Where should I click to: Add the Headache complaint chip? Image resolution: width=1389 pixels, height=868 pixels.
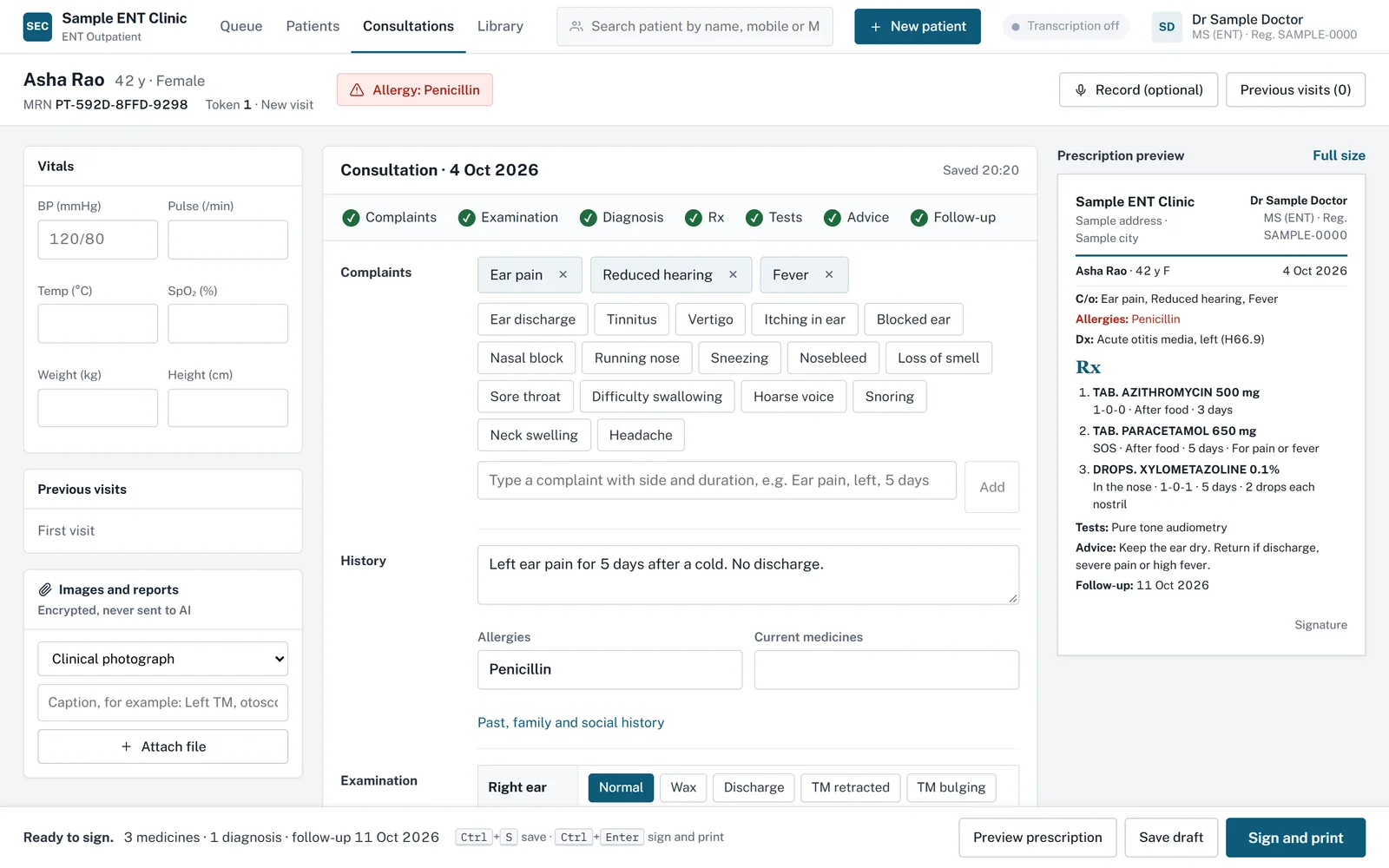pos(641,435)
